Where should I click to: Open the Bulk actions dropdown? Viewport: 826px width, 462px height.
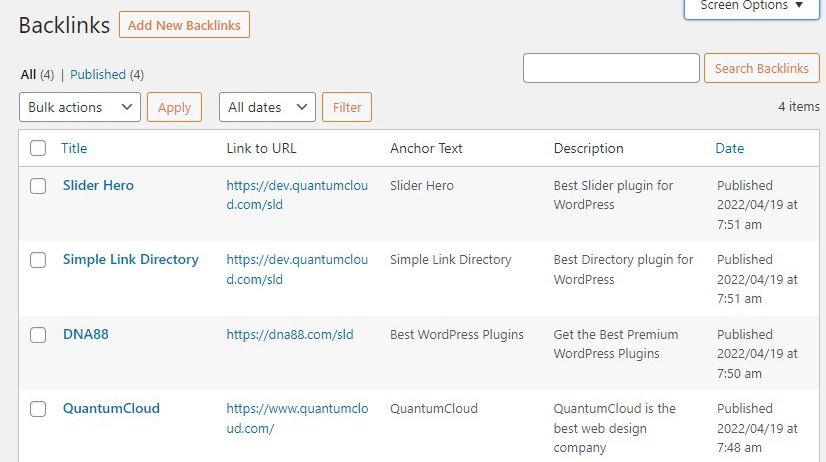pos(80,107)
